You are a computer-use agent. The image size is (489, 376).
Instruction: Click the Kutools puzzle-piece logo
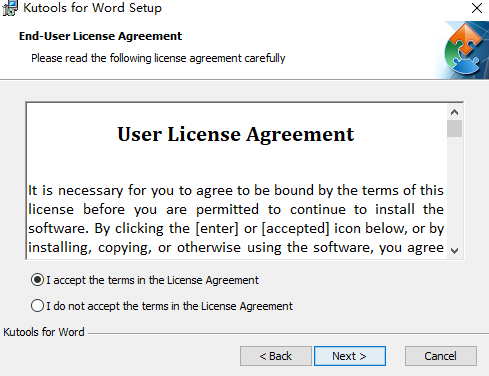(464, 50)
